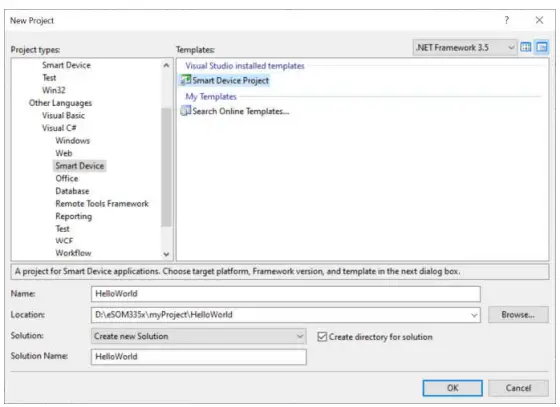Open the .NET Framework 3.5 version dropdown
This screenshot has width=560, height=407.
pos(464,47)
